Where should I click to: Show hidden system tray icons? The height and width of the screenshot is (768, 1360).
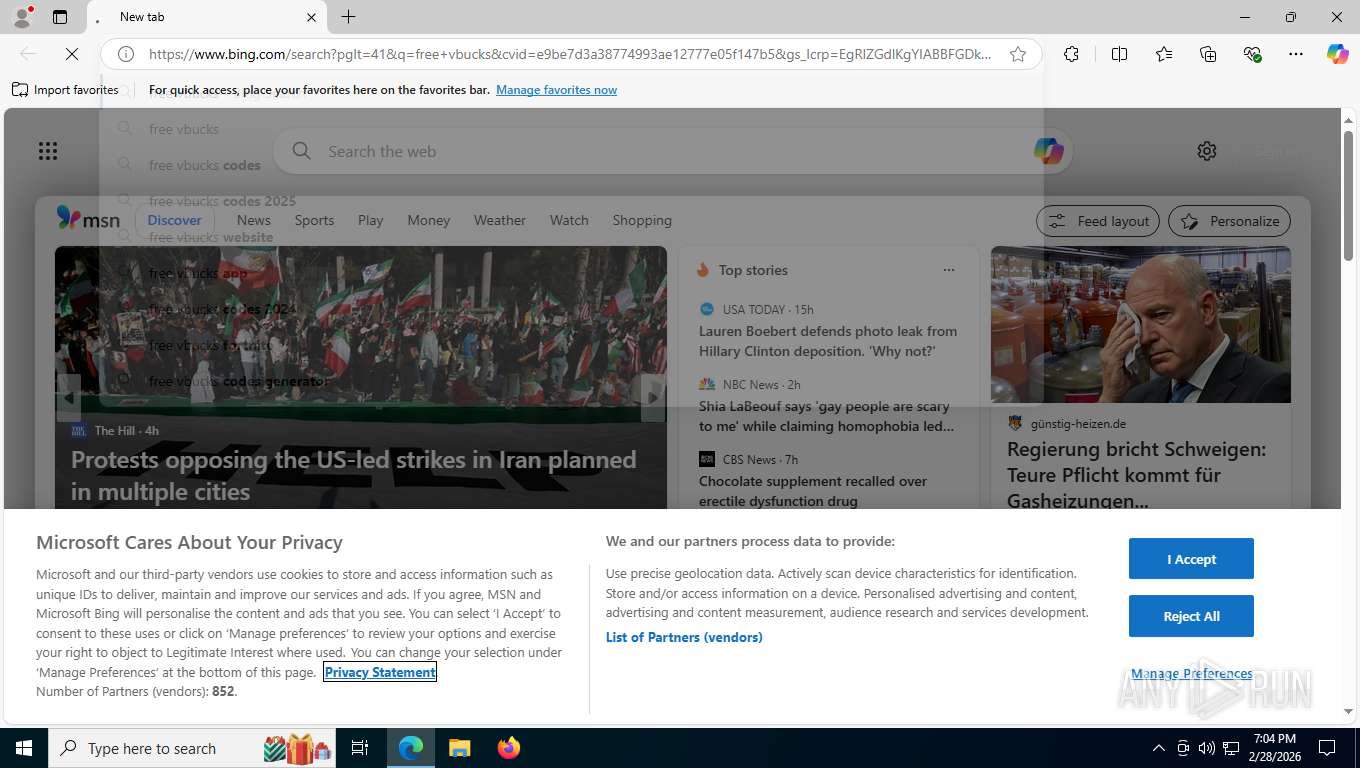(1158, 748)
